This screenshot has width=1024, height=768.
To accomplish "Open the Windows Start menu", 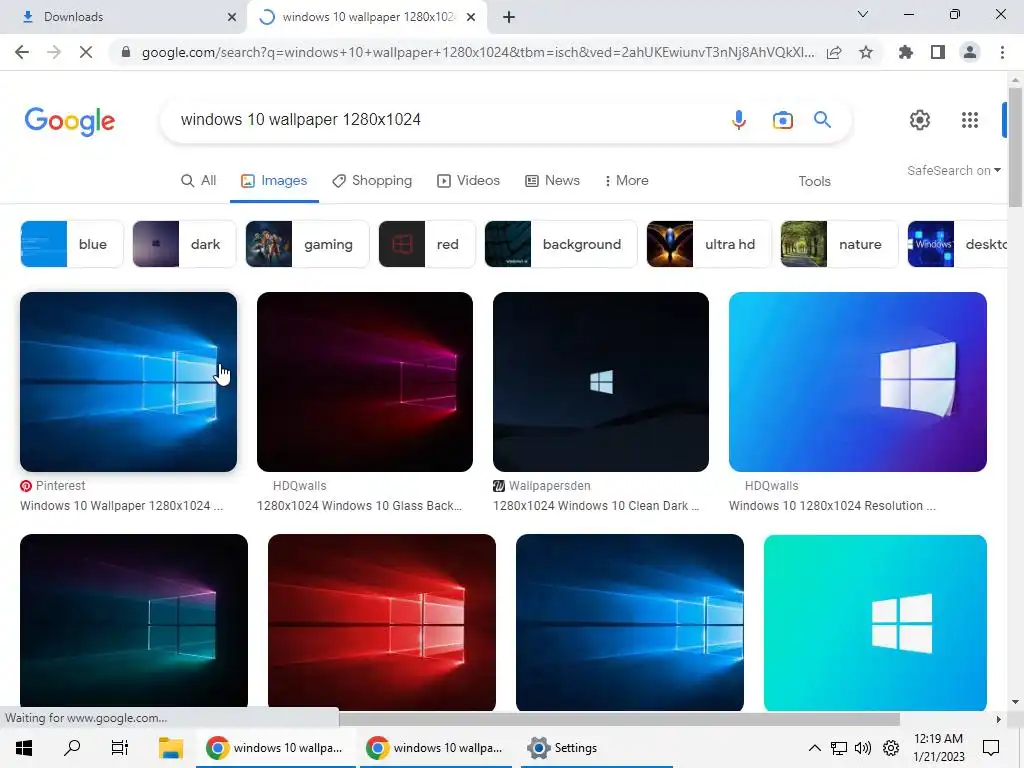I will coord(24,748).
